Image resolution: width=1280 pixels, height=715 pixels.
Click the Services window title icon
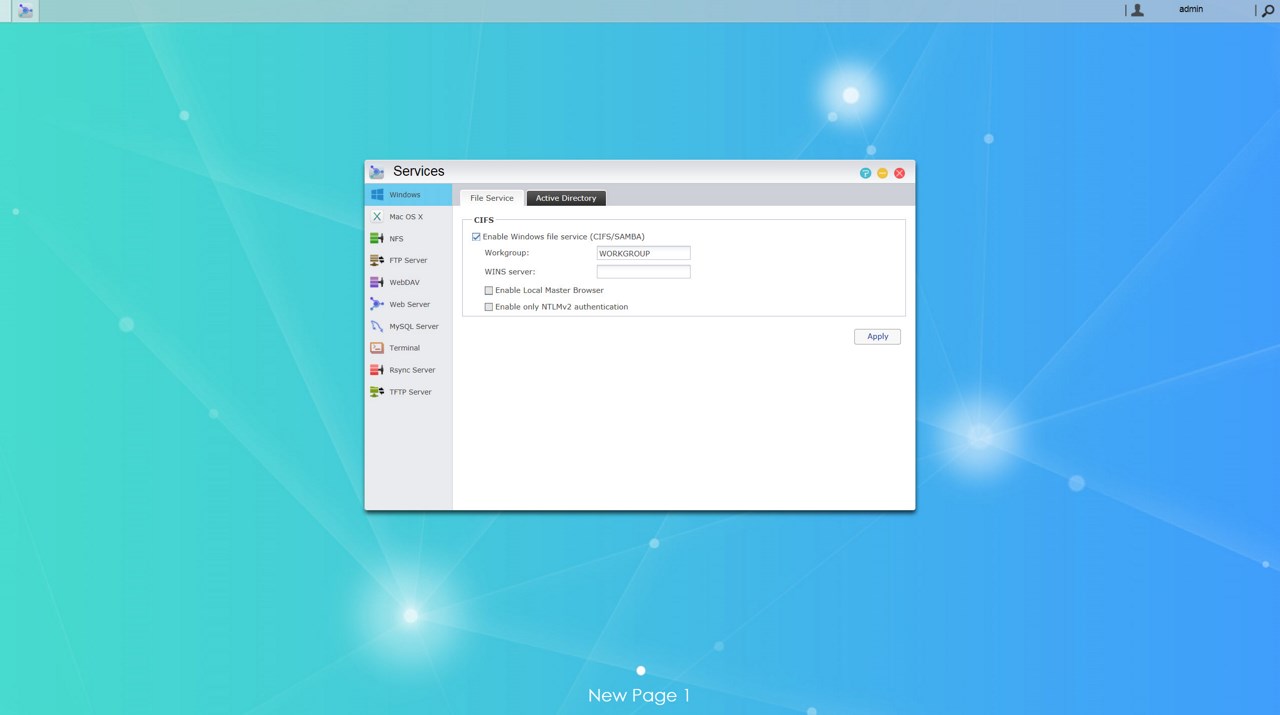tap(377, 172)
